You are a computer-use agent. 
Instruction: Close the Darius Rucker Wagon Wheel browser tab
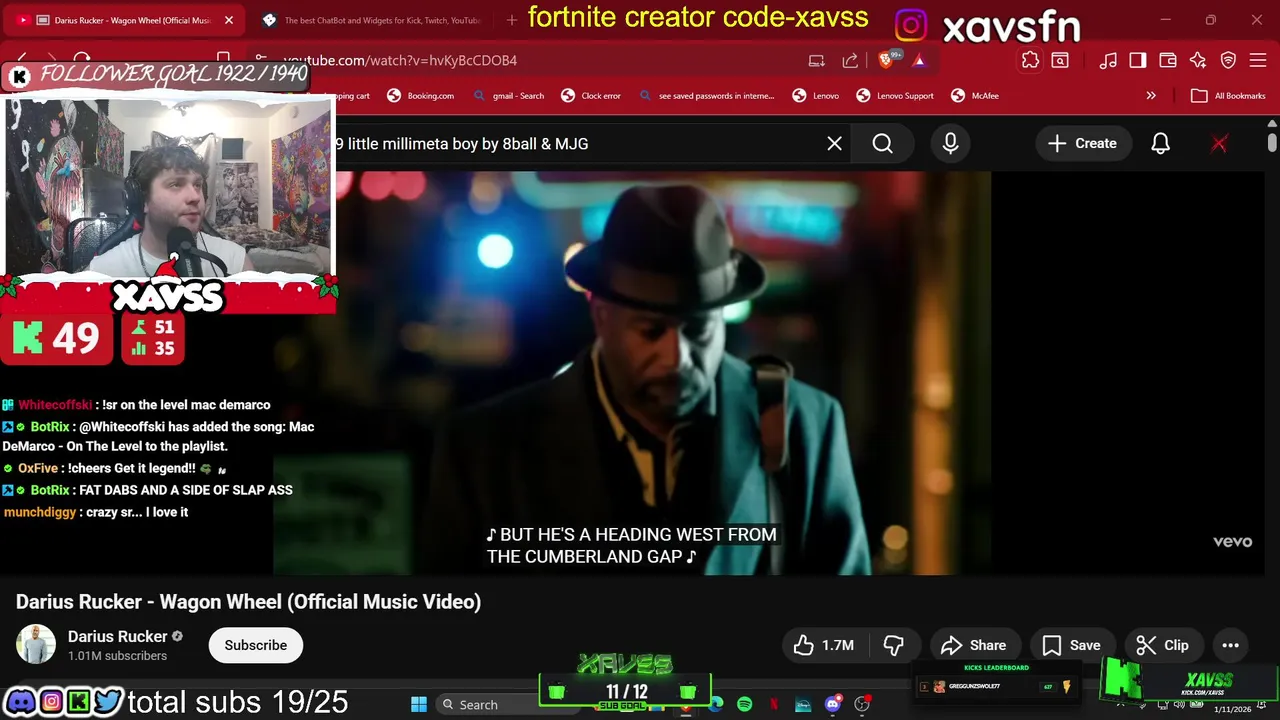click(229, 20)
